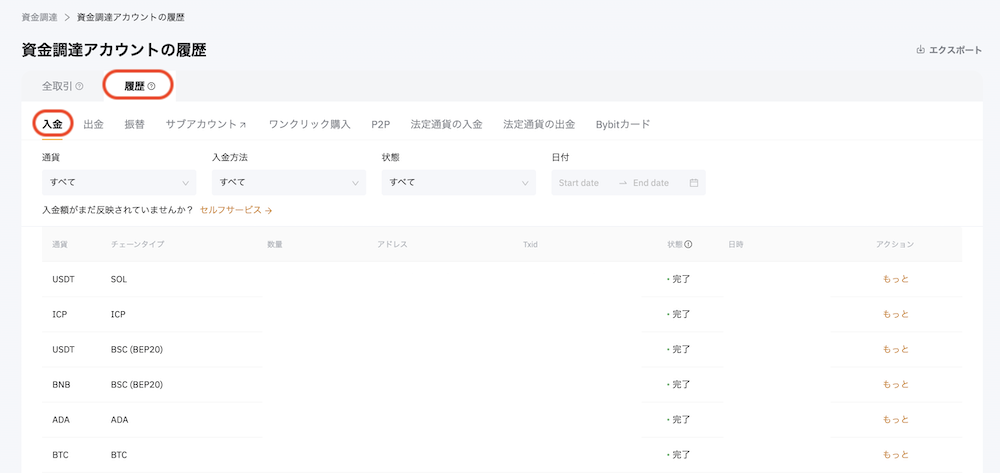This screenshot has height=473, width=1000.
Task: Click 完了 status in the USDT SOL row
Action: [679, 279]
